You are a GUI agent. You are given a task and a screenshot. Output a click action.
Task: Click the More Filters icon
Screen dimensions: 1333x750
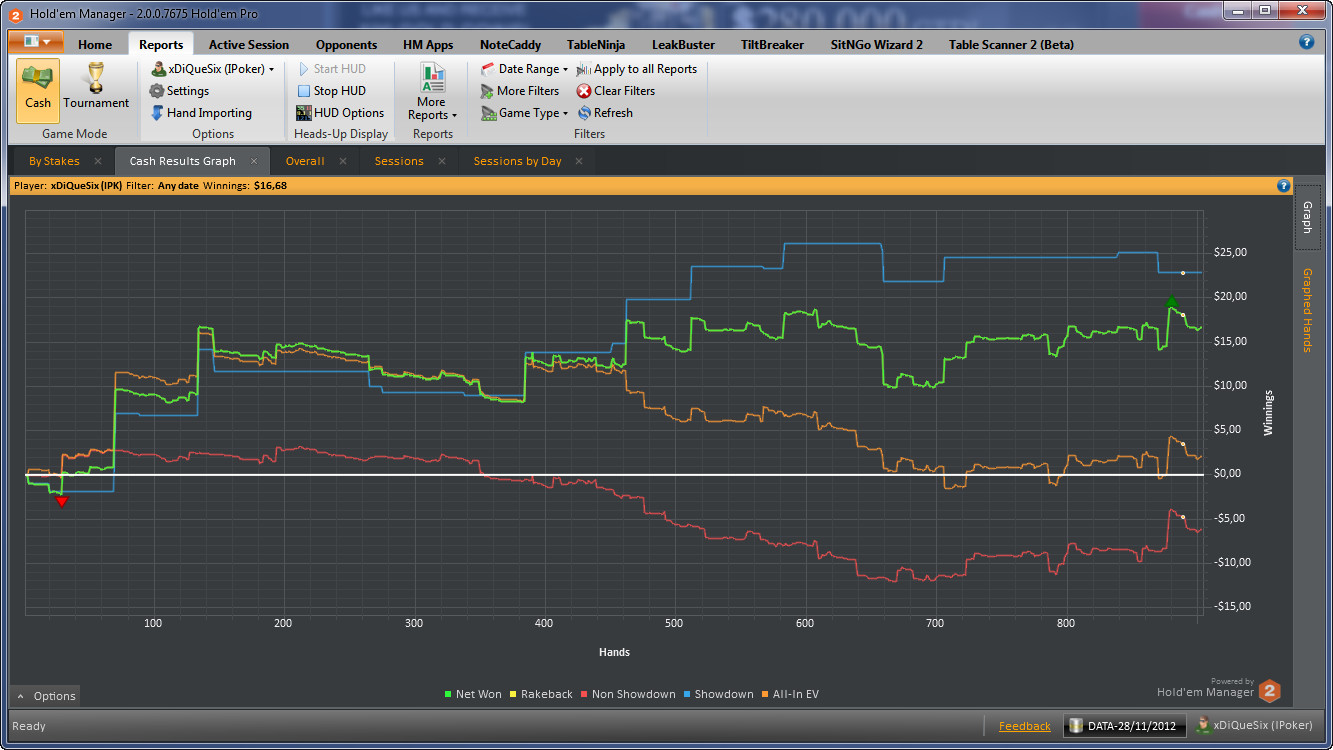coord(488,91)
